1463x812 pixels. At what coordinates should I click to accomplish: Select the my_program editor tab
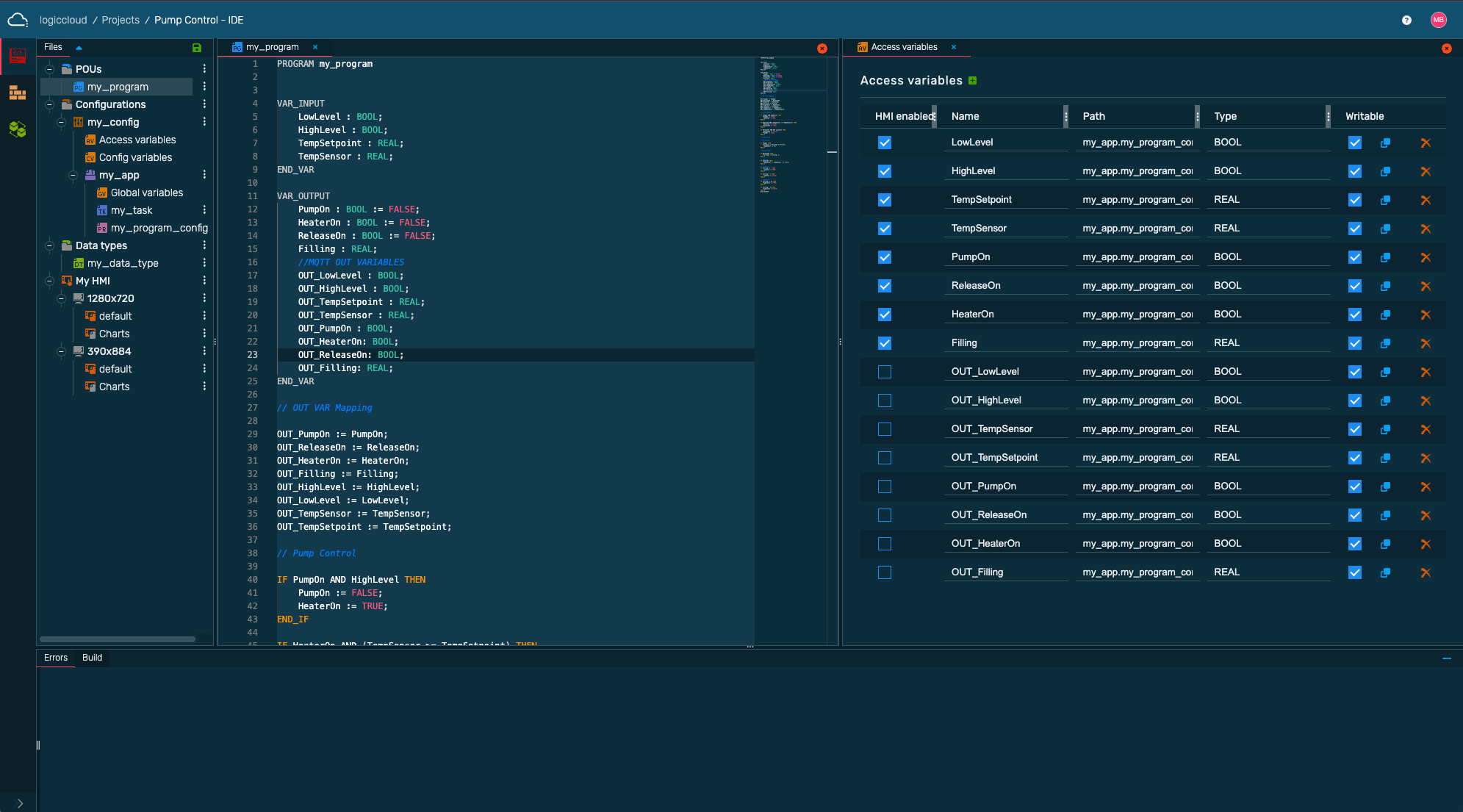[272, 47]
